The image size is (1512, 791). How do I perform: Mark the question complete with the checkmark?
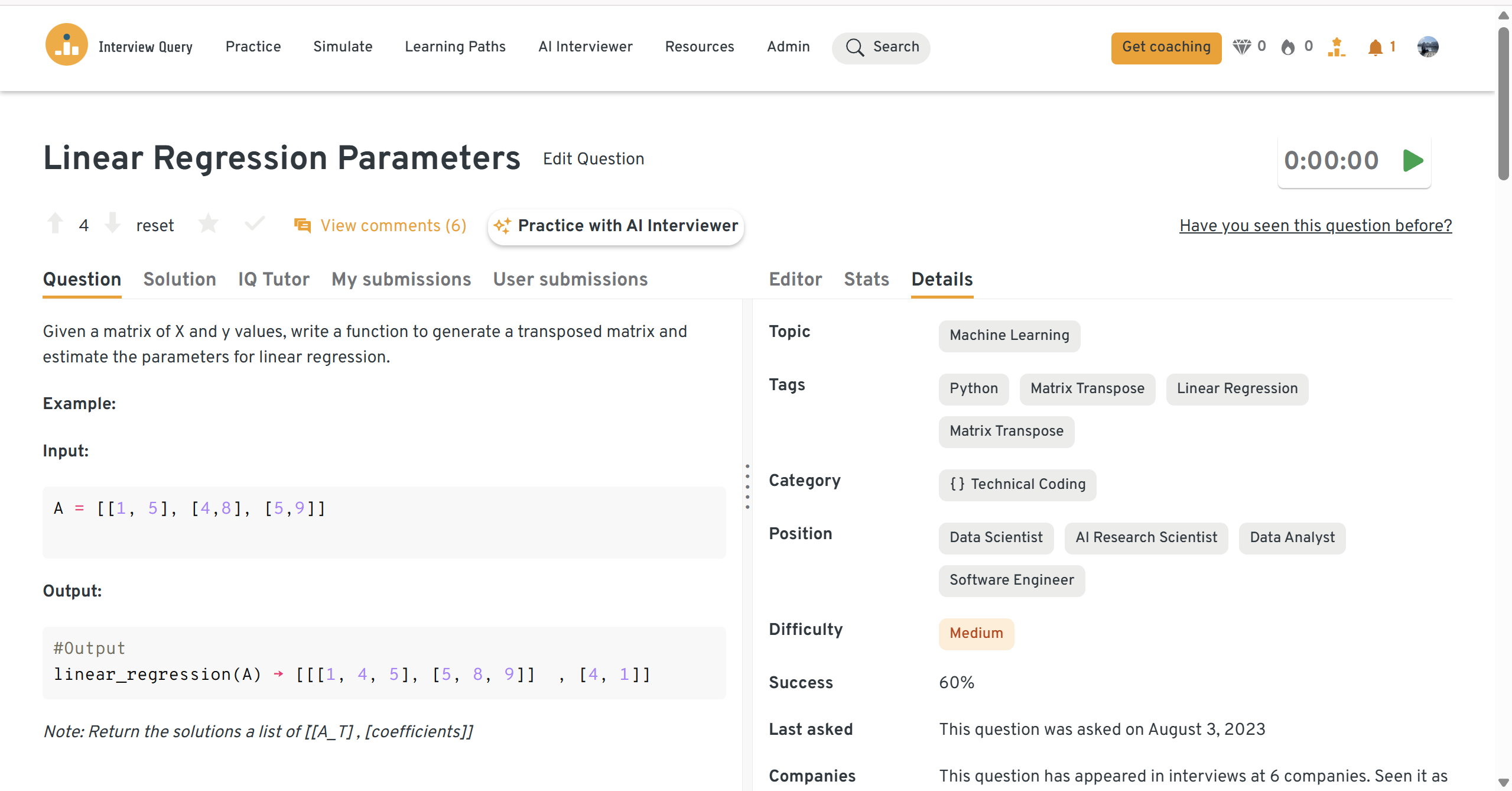pos(255,224)
